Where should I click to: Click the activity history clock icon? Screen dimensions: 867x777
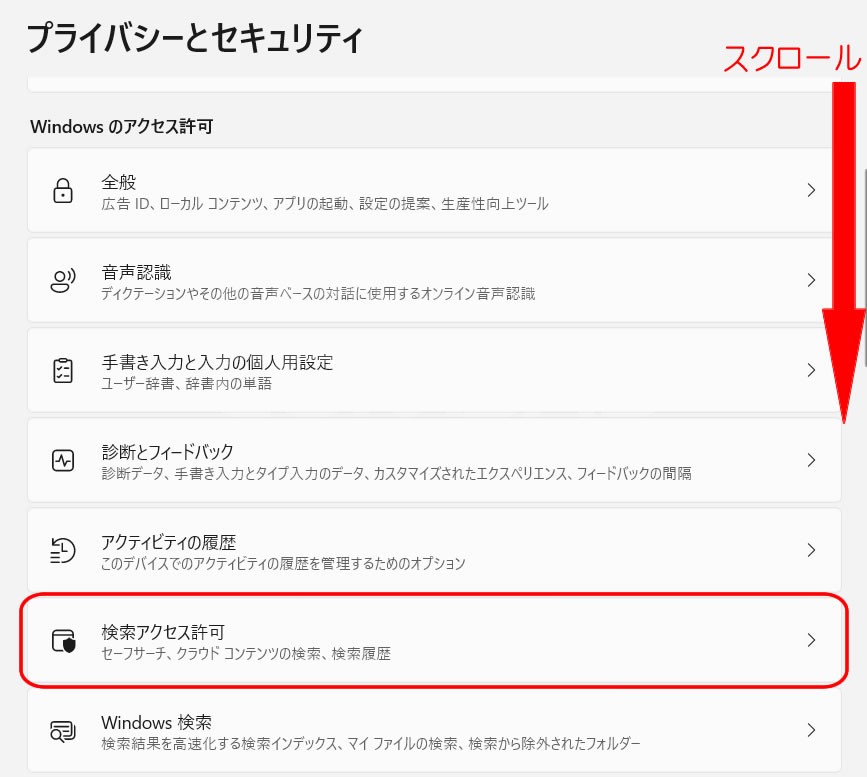point(63,550)
